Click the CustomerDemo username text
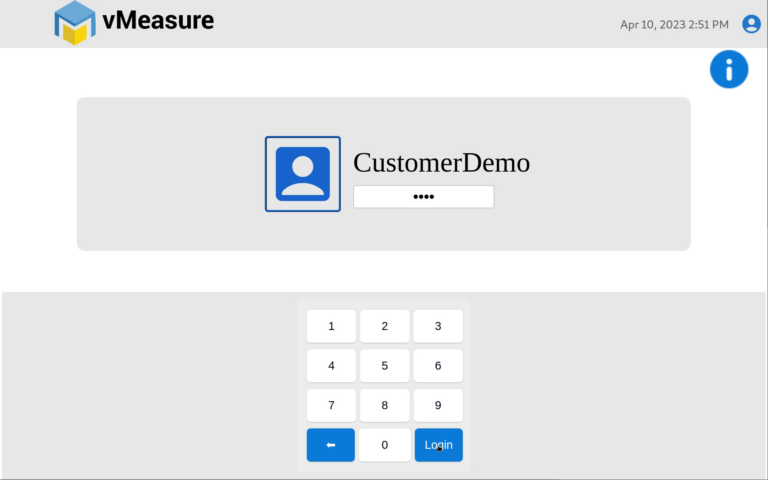768x480 pixels. pyautogui.click(x=441, y=163)
